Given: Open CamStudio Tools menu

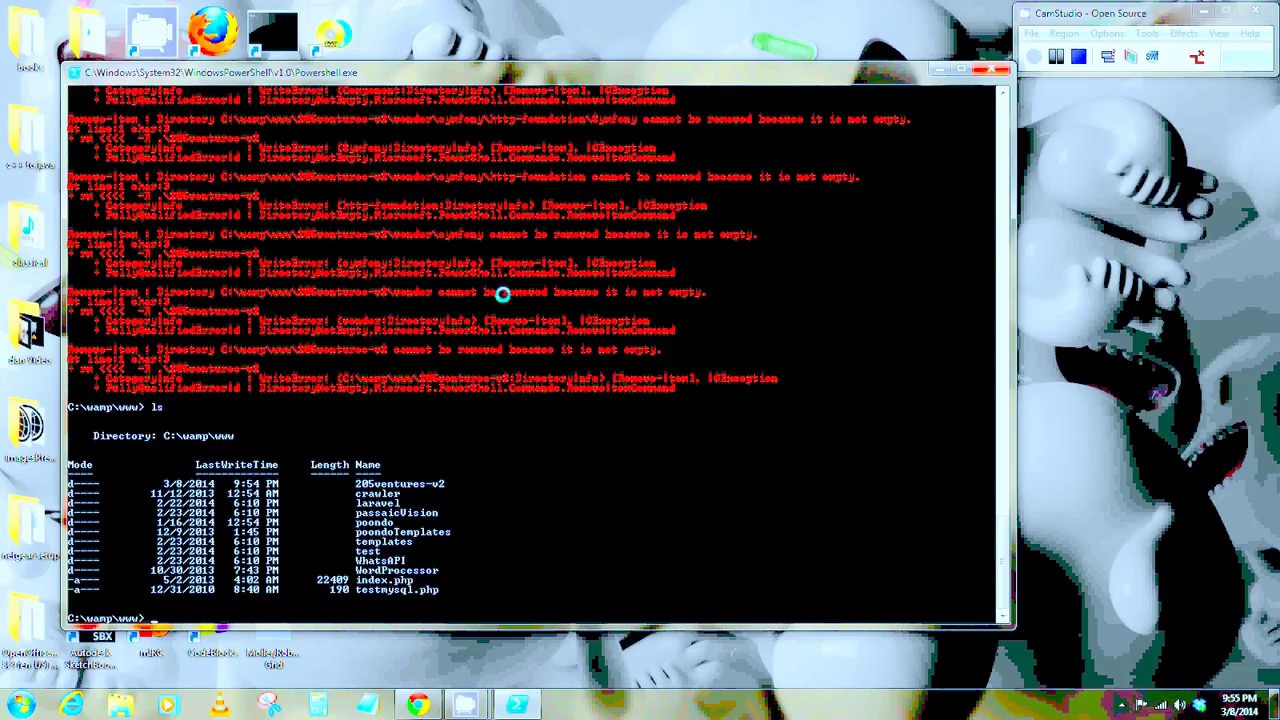Looking at the screenshot, I should [x=1147, y=34].
